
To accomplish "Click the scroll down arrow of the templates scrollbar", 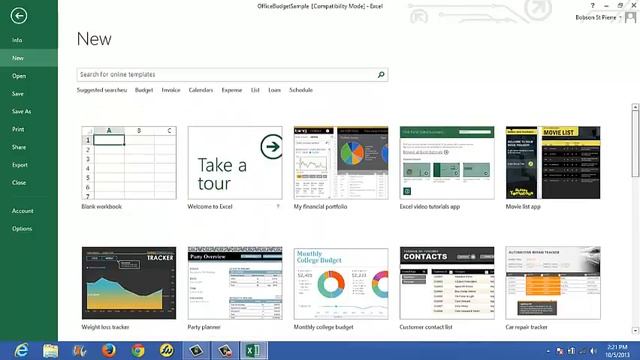I will (x=635, y=331).
